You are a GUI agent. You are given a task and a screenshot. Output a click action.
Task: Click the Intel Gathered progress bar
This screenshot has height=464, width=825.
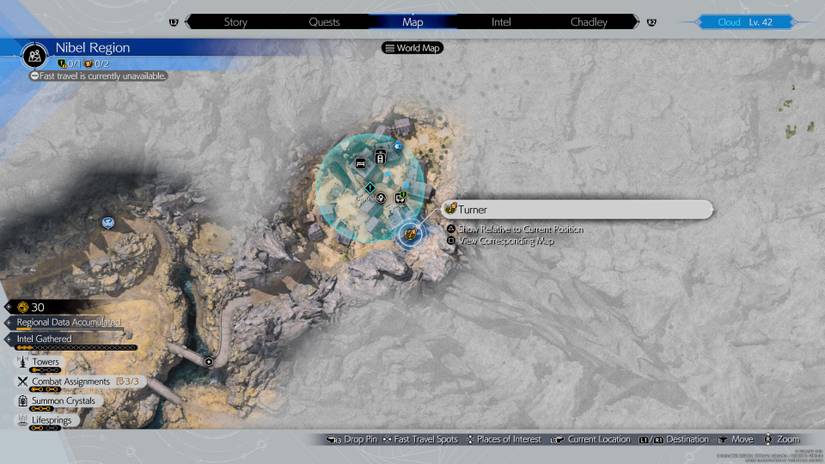click(x=77, y=347)
